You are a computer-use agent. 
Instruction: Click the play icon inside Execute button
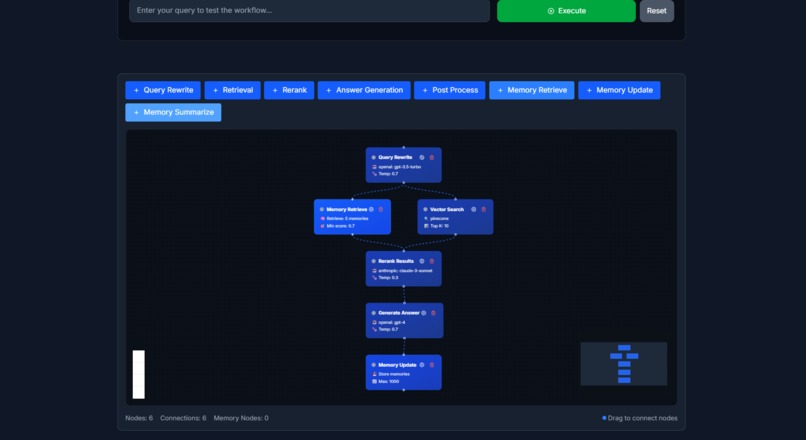(x=551, y=11)
